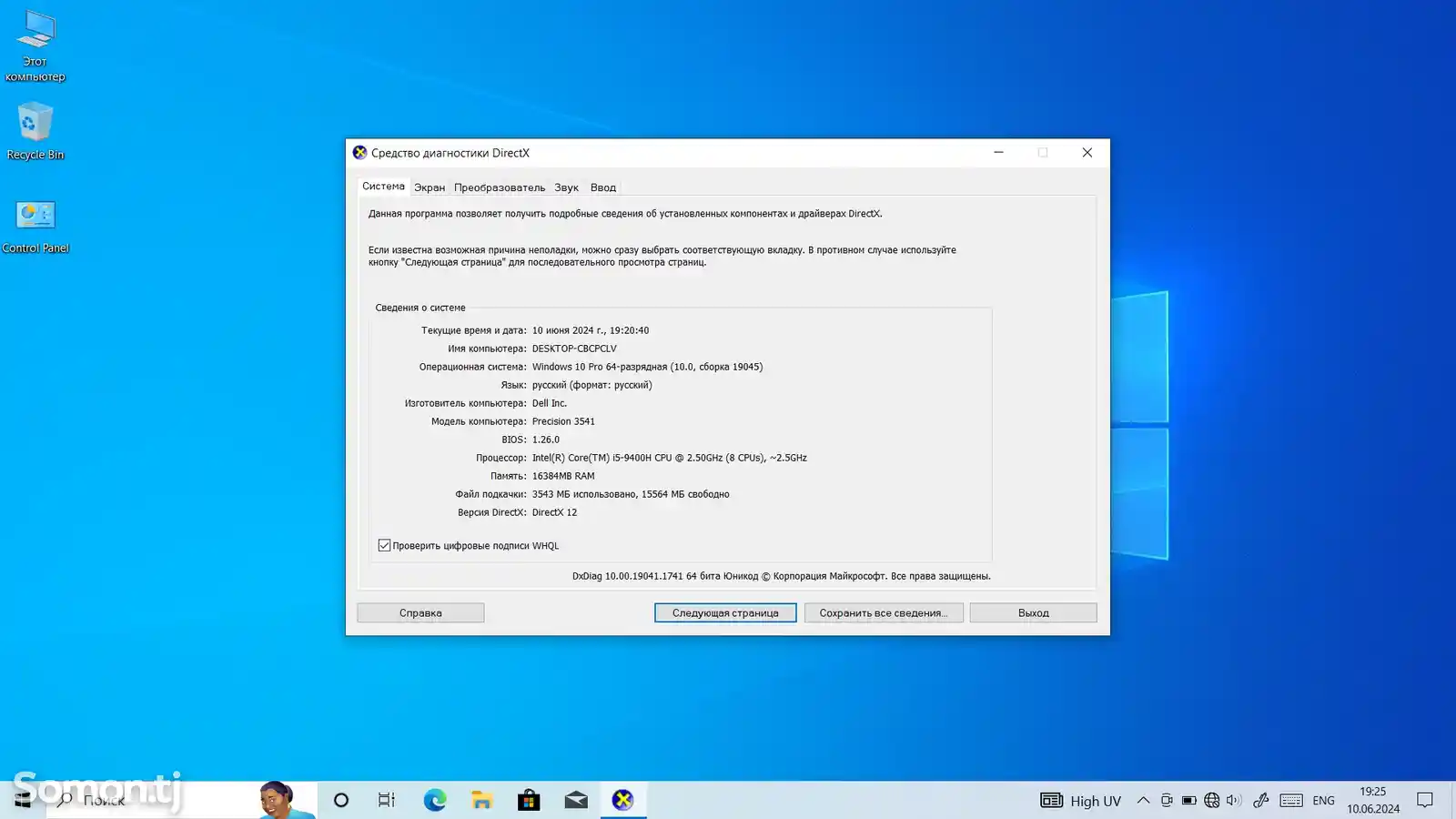Launch Microsoft Edge from the taskbar
This screenshot has width=1456, height=819.
point(435,800)
